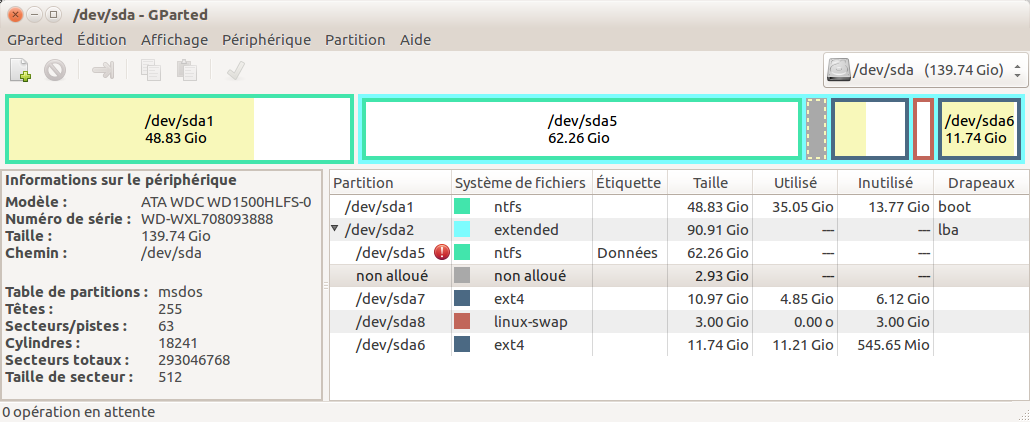Image resolution: width=1030 pixels, height=422 pixels.
Task: Open the Partition menu
Action: 355,40
